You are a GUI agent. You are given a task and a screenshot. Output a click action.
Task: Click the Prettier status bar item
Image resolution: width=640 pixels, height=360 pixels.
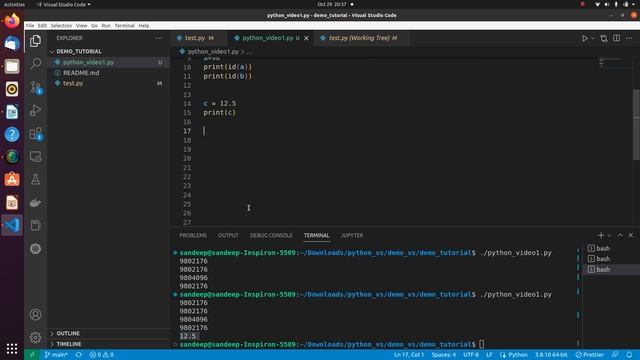click(x=589, y=355)
